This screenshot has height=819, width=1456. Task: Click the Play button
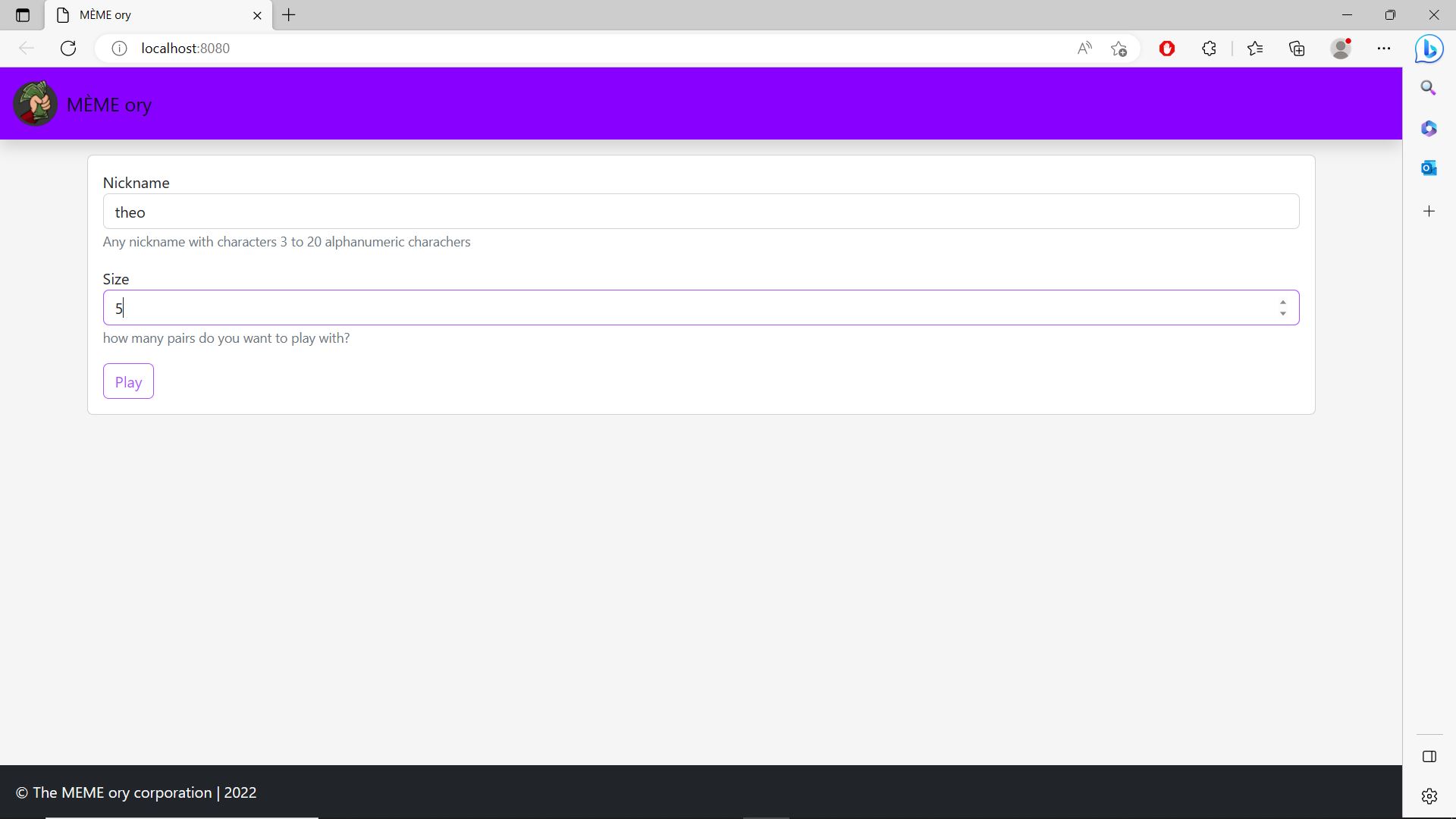[127, 381]
